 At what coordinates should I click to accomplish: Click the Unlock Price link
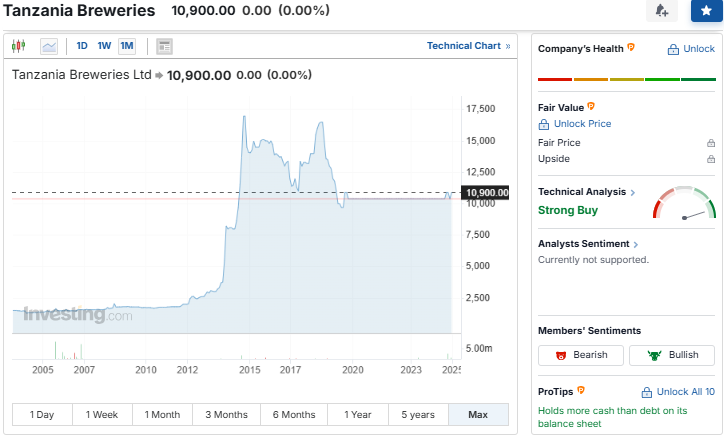[575, 124]
